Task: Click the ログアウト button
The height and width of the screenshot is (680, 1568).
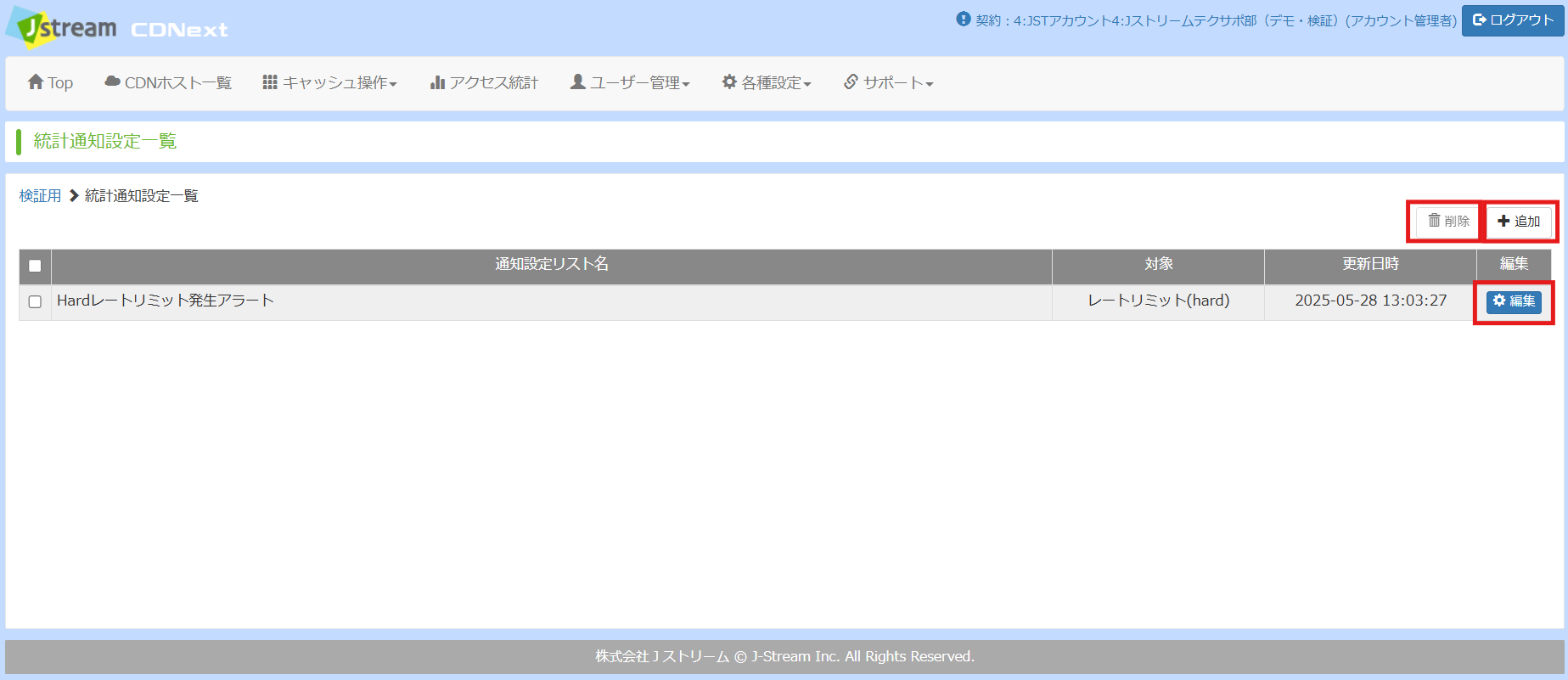Action: [x=1513, y=20]
